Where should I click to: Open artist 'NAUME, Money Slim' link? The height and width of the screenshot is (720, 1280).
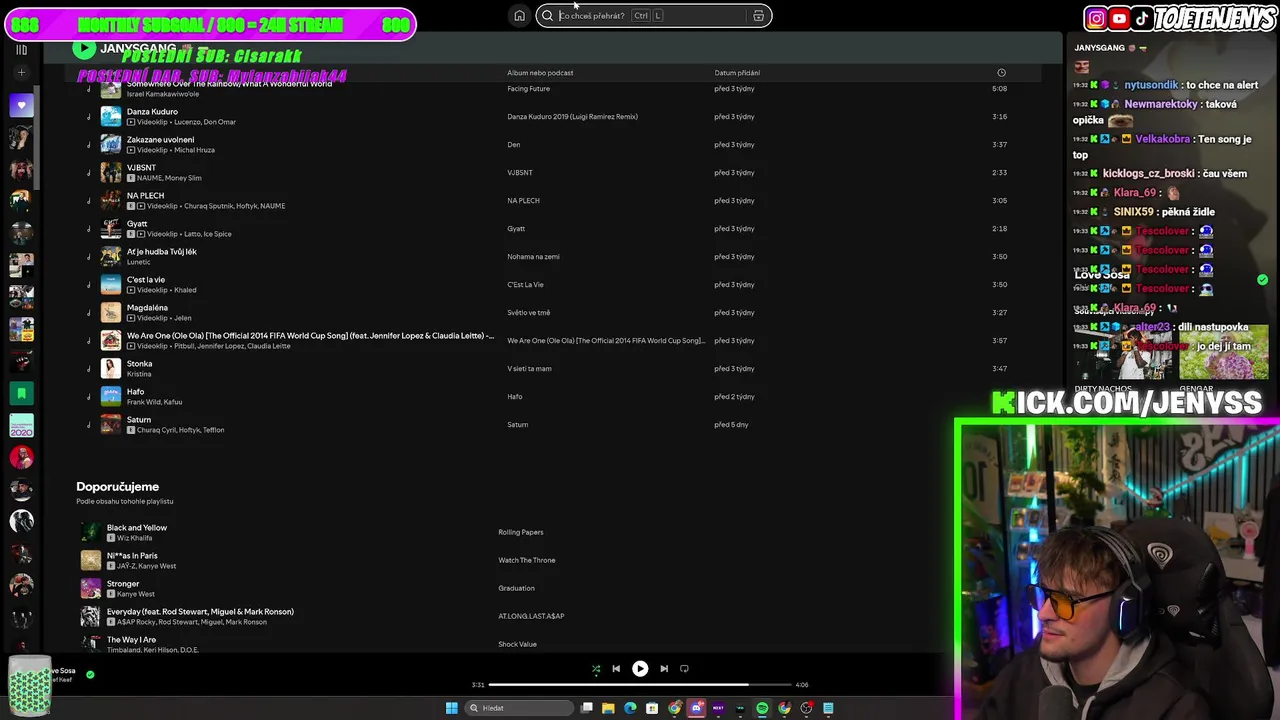(x=169, y=178)
